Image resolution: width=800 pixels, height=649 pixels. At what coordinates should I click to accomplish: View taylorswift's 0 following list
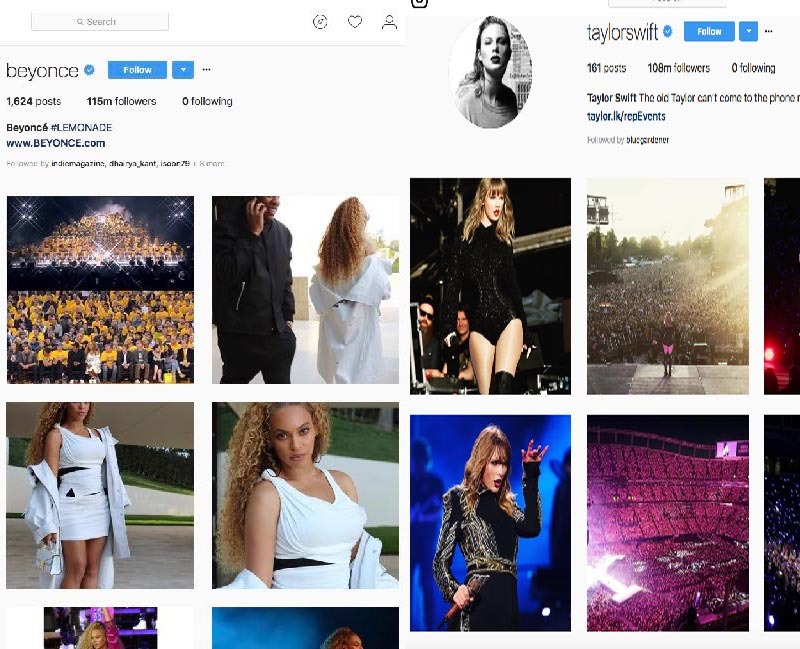[754, 68]
